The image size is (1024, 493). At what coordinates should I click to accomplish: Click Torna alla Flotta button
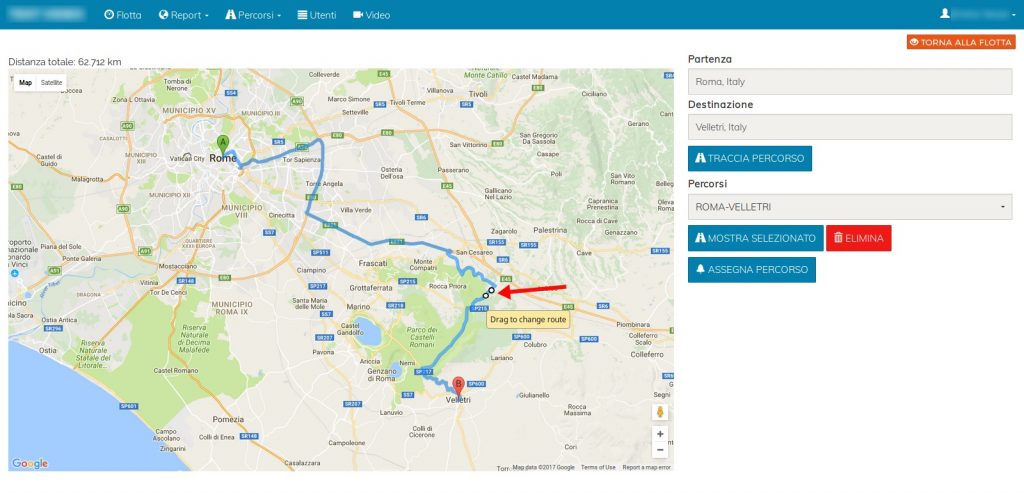pyautogui.click(x=960, y=42)
